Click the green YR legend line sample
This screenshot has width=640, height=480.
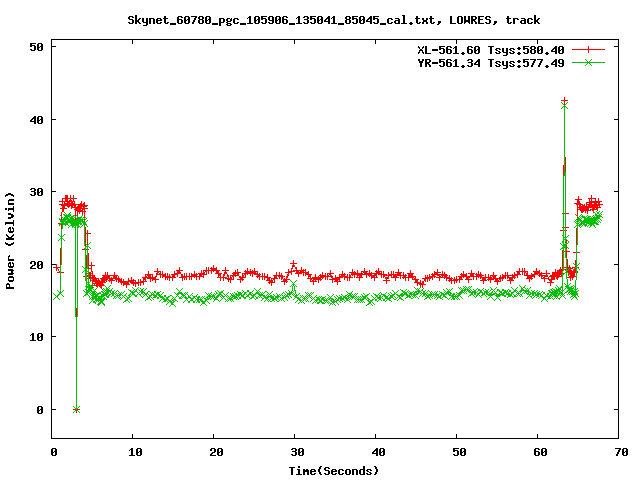click(x=588, y=62)
